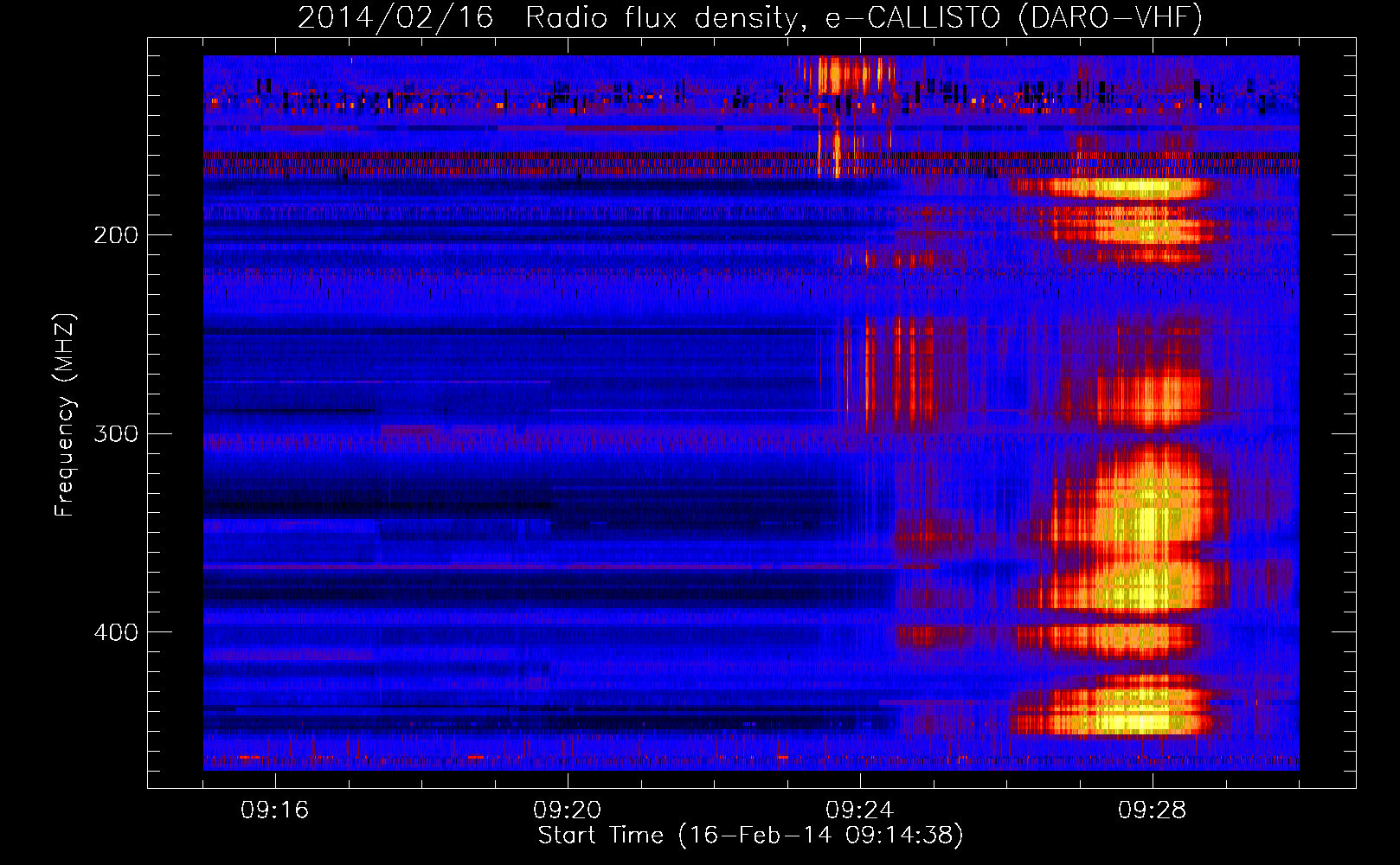Click the 'Frequency (MHZ)' axis label
This screenshot has width=1400, height=865.
65,415
